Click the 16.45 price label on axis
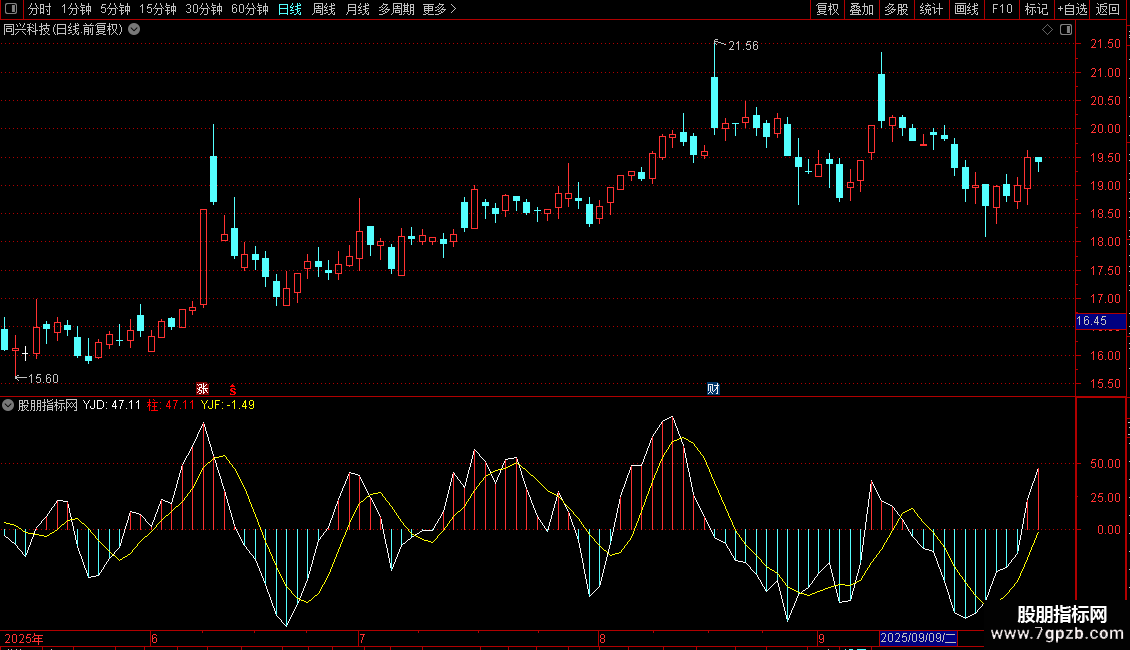This screenshot has height=650, width=1130. [x=1091, y=321]
